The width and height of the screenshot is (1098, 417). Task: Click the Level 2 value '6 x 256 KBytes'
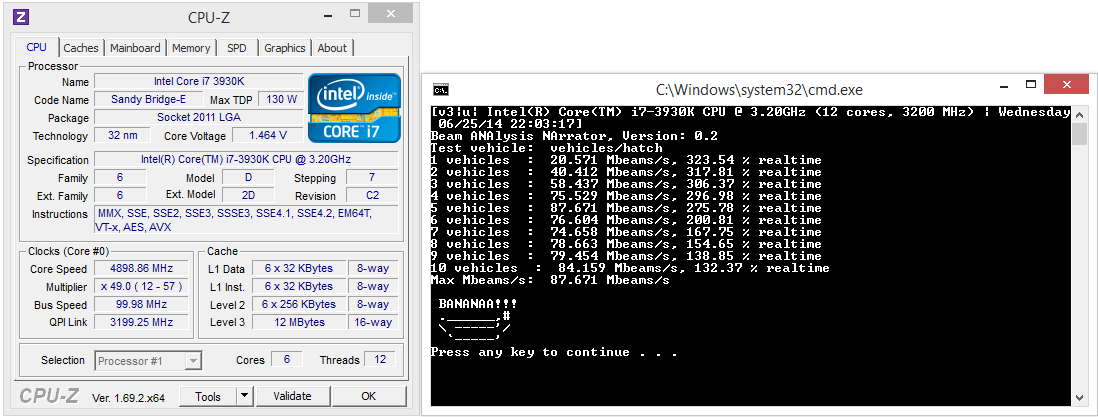tap(299, 305)
